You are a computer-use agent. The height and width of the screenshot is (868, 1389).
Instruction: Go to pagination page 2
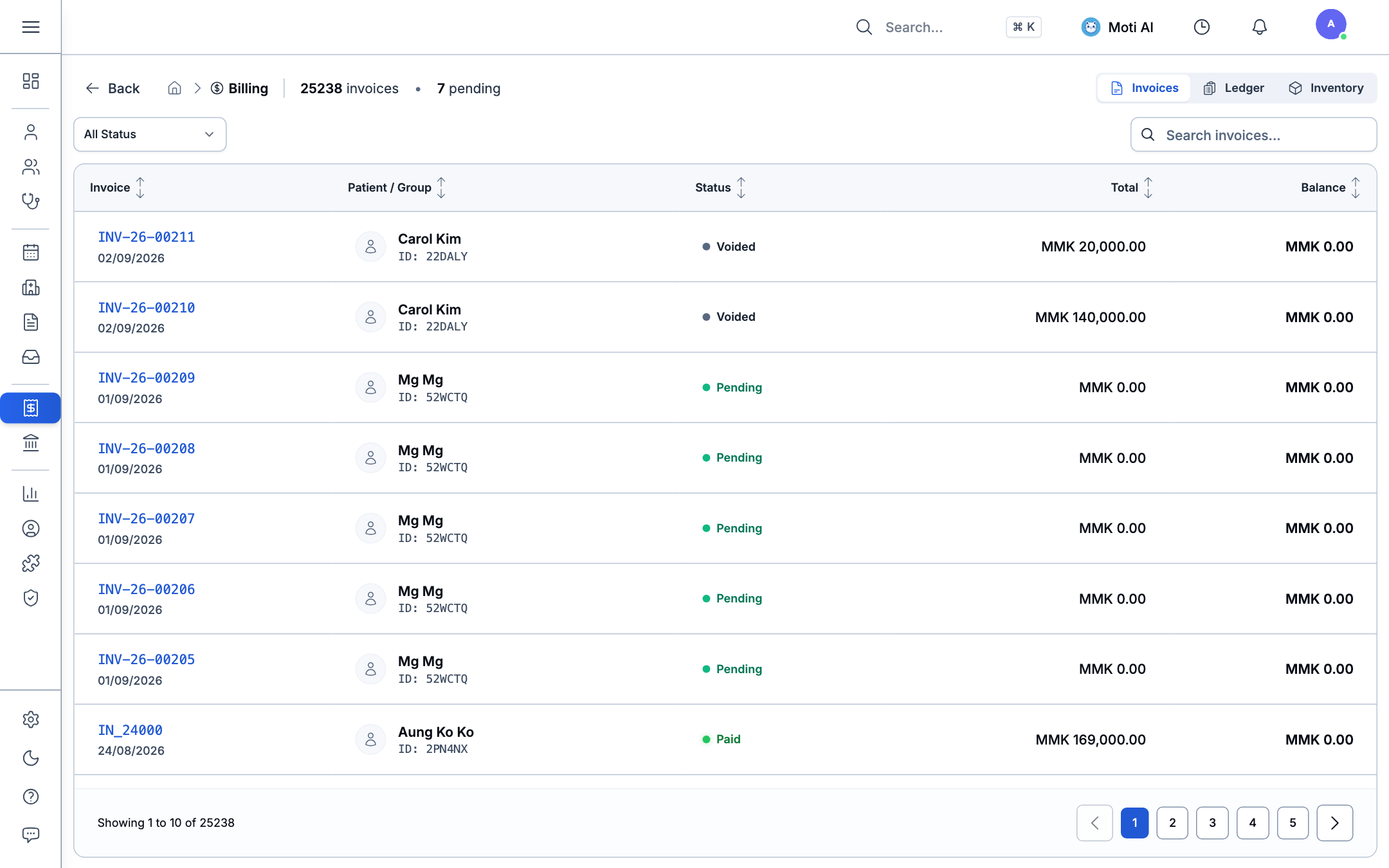coord(1172,823)
